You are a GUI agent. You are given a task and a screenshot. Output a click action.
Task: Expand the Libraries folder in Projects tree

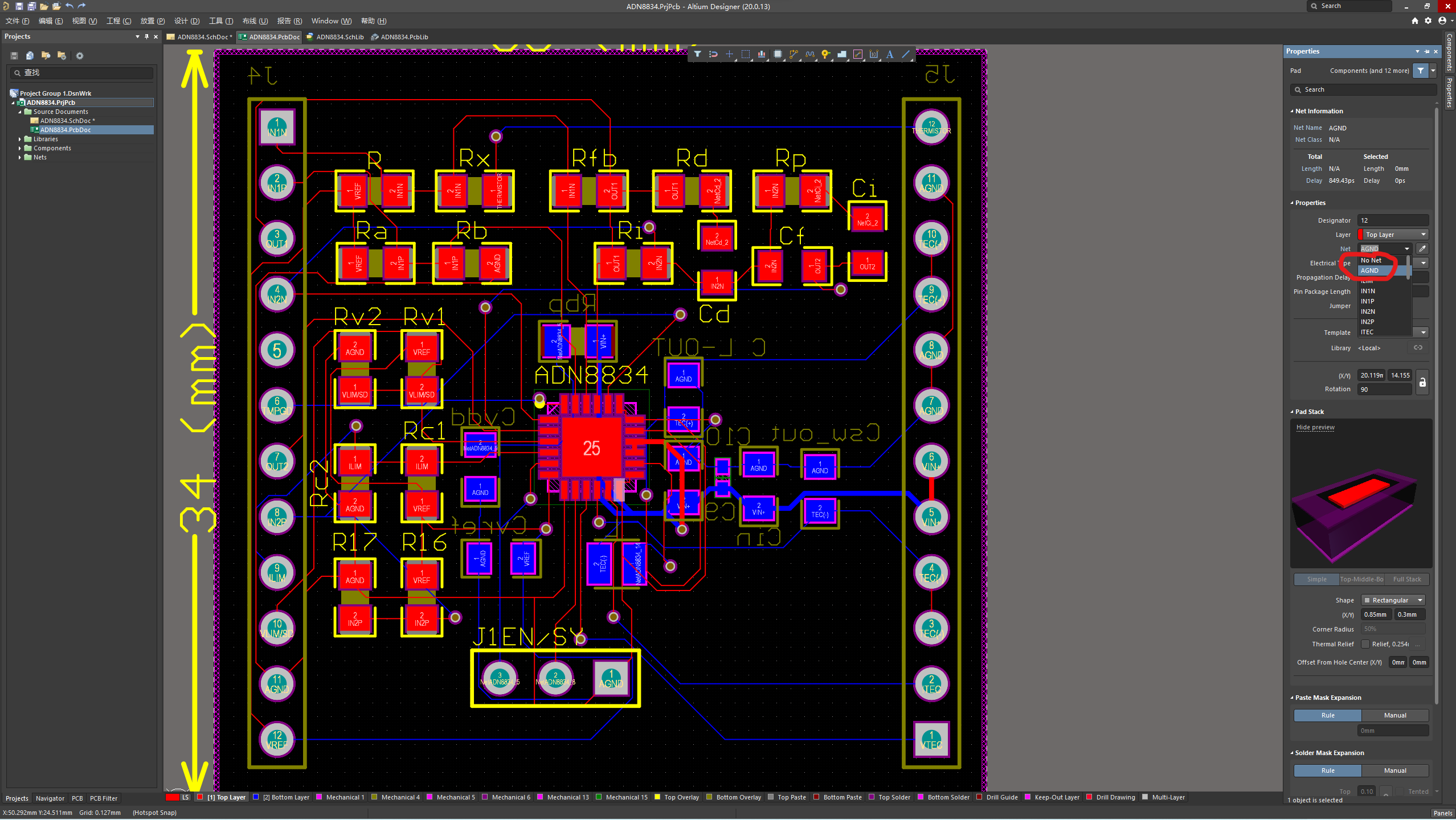(20, 139)
